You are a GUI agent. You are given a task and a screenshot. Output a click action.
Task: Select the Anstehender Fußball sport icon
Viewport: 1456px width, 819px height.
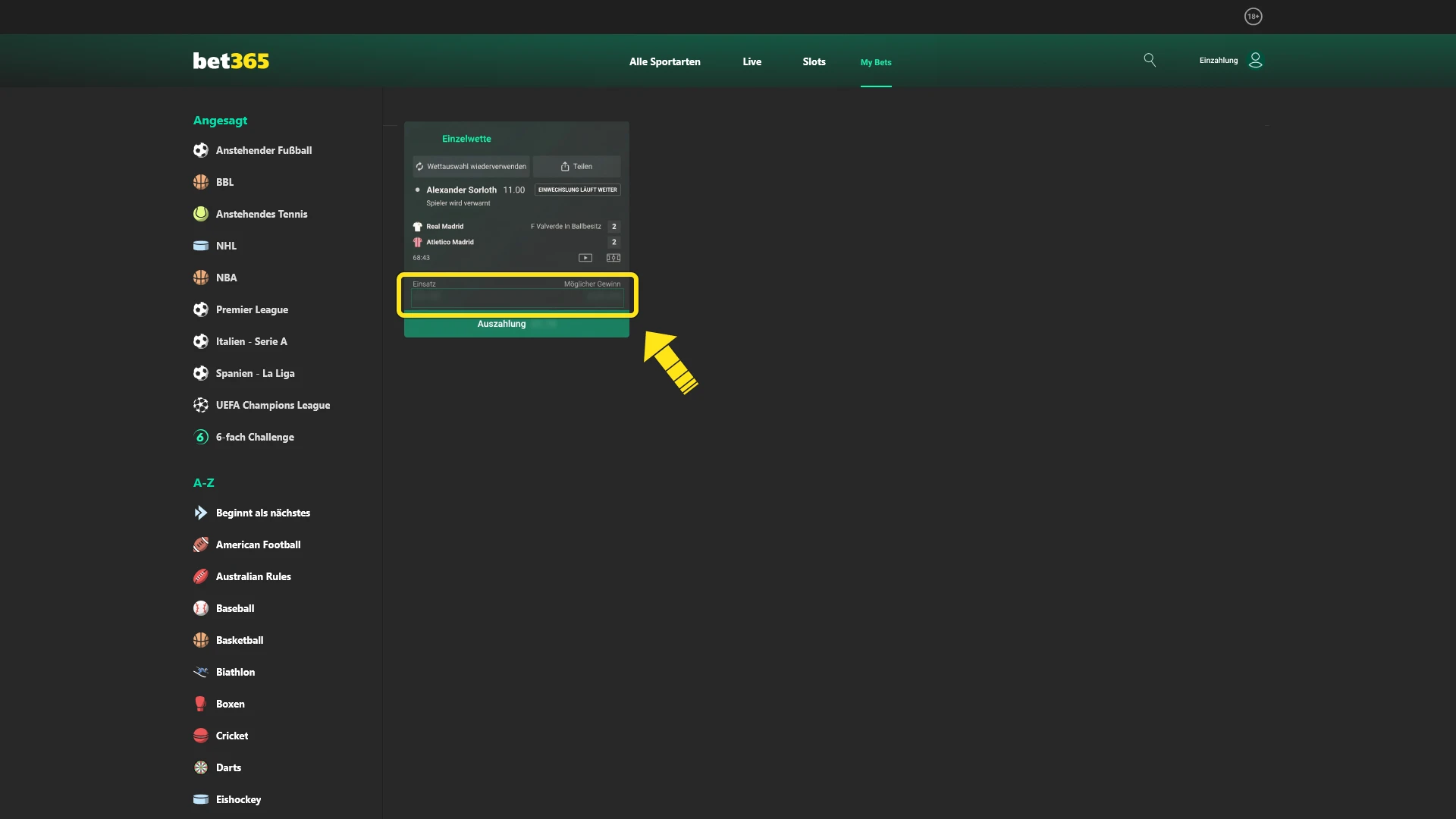[x=200, y=150]
